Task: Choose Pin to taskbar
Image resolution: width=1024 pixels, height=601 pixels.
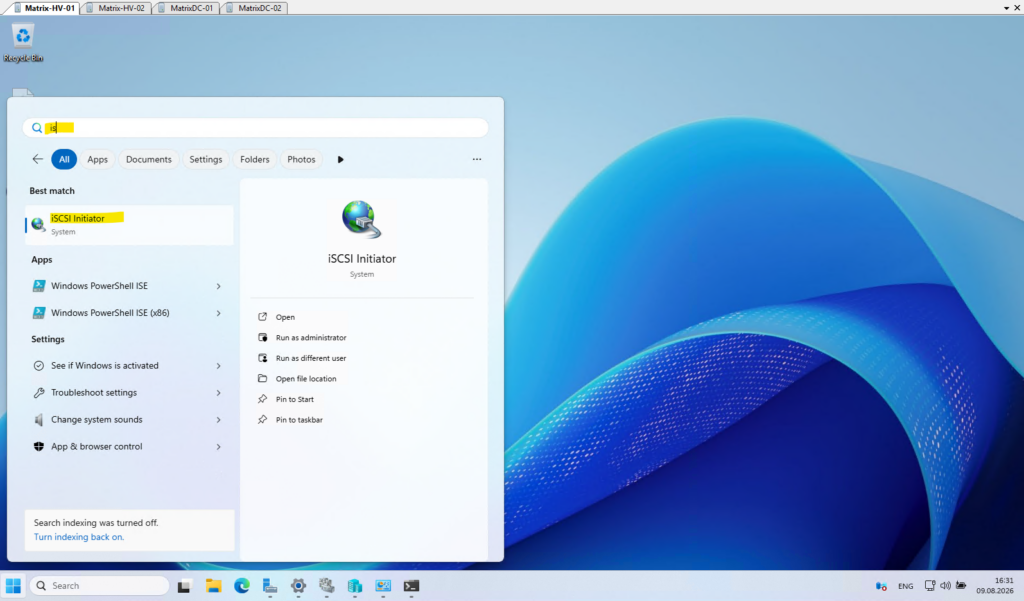Action: [299, 420]
